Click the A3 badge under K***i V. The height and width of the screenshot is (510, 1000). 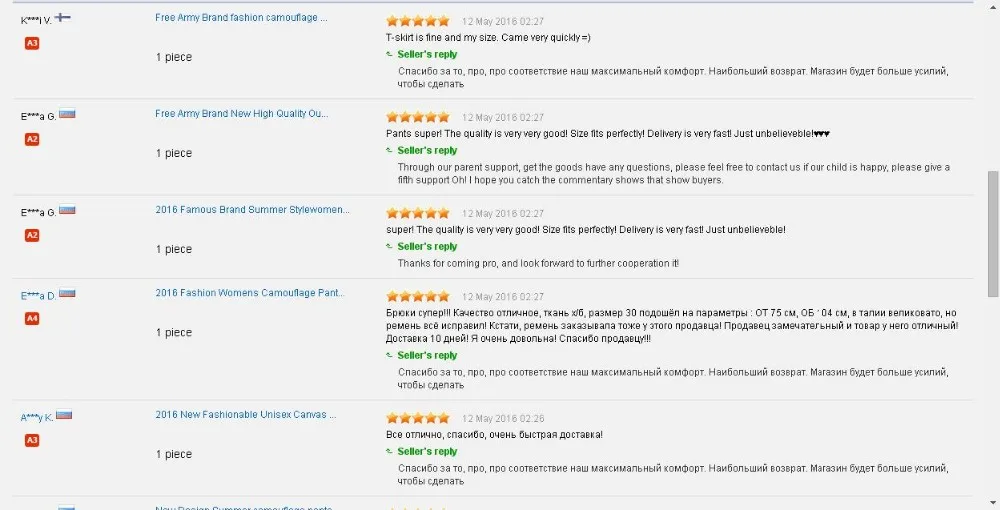[x=32, y=43]
